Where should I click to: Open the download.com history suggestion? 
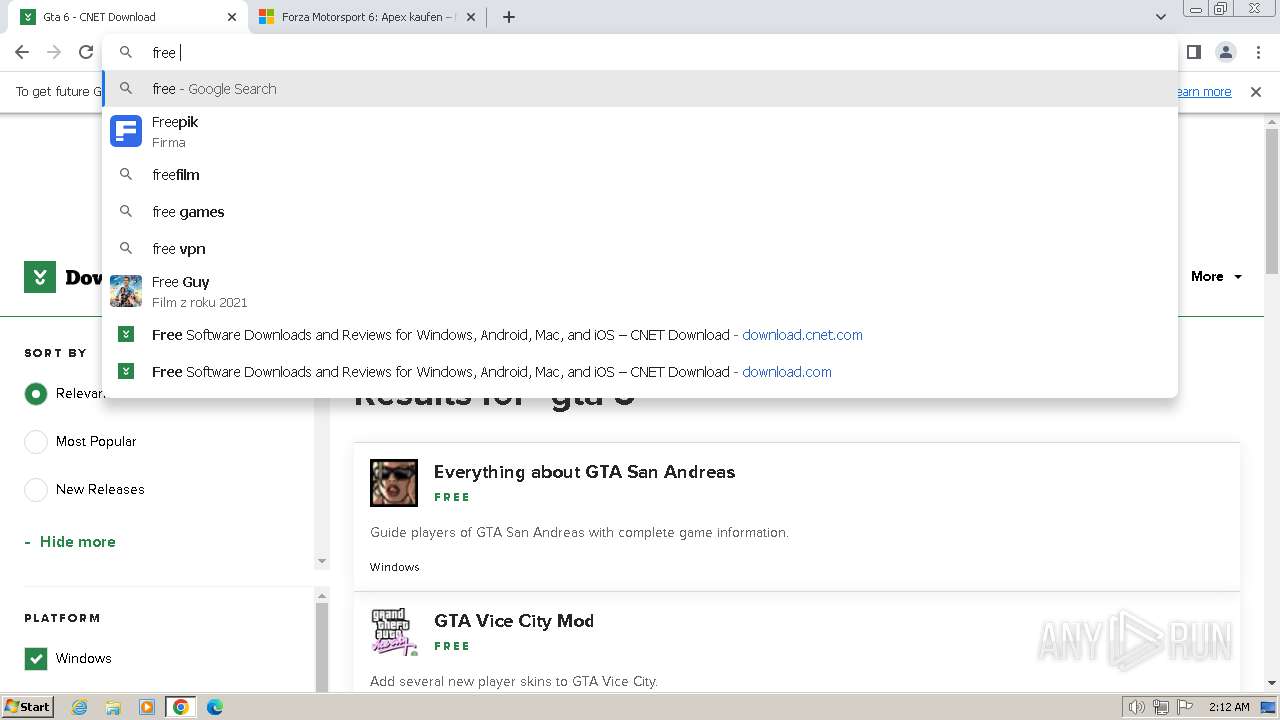point(640,372)
